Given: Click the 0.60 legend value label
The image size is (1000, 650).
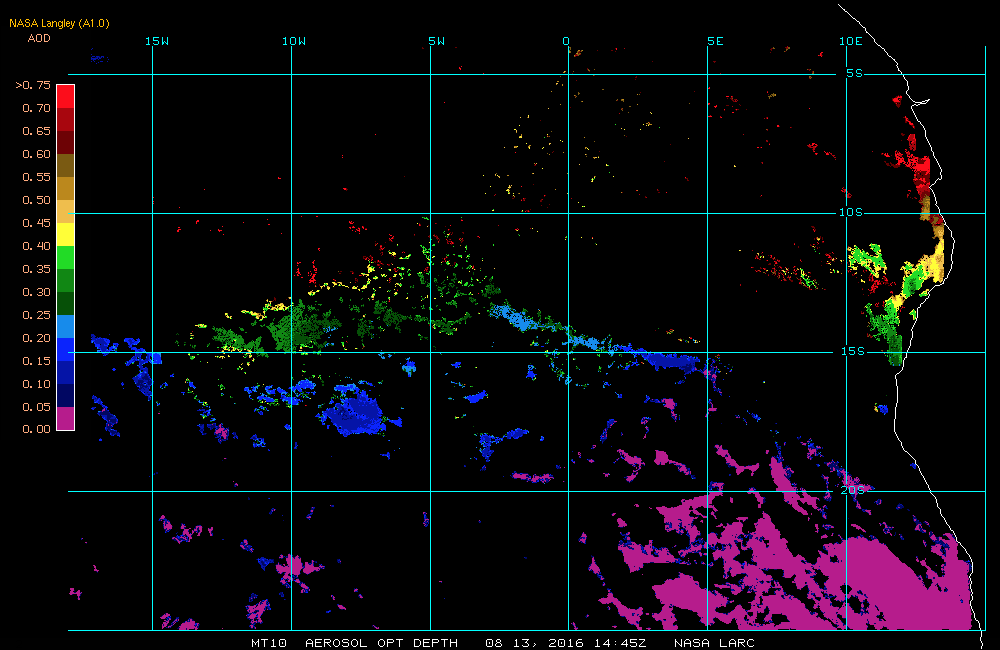Looking at the screenshot, I should click(x=36, y=154).
